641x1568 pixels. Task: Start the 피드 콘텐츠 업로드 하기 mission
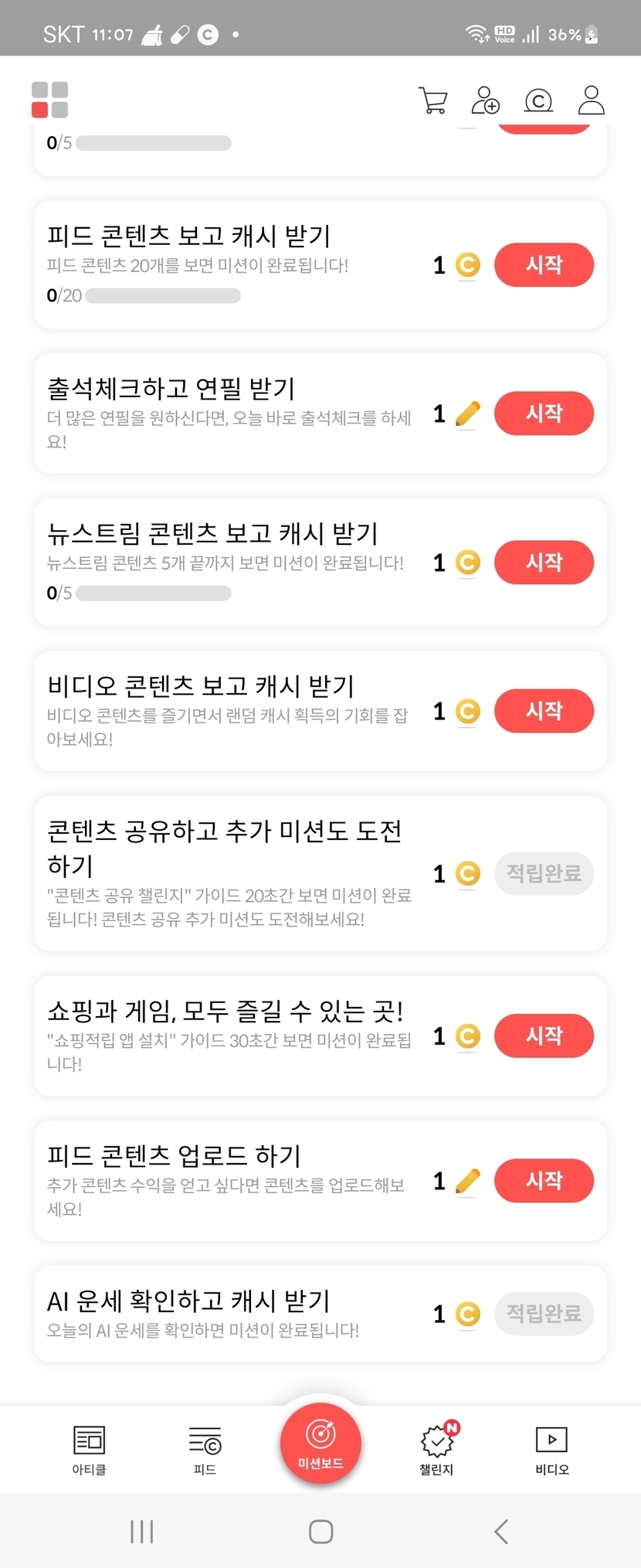click(x=544, y=1180)
